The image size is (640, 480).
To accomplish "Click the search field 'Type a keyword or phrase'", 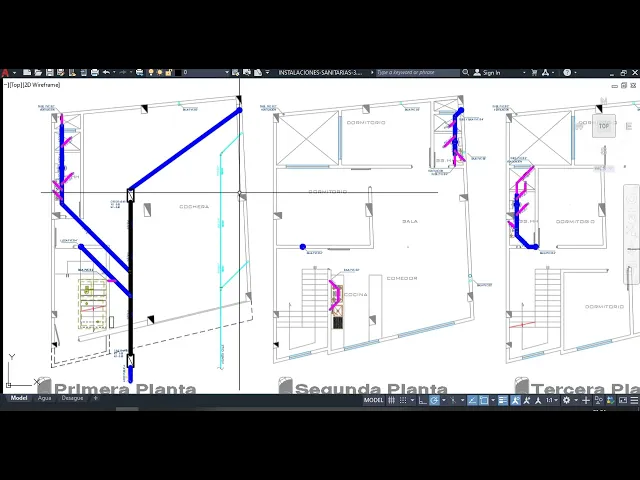I will [x=418, y=73].
